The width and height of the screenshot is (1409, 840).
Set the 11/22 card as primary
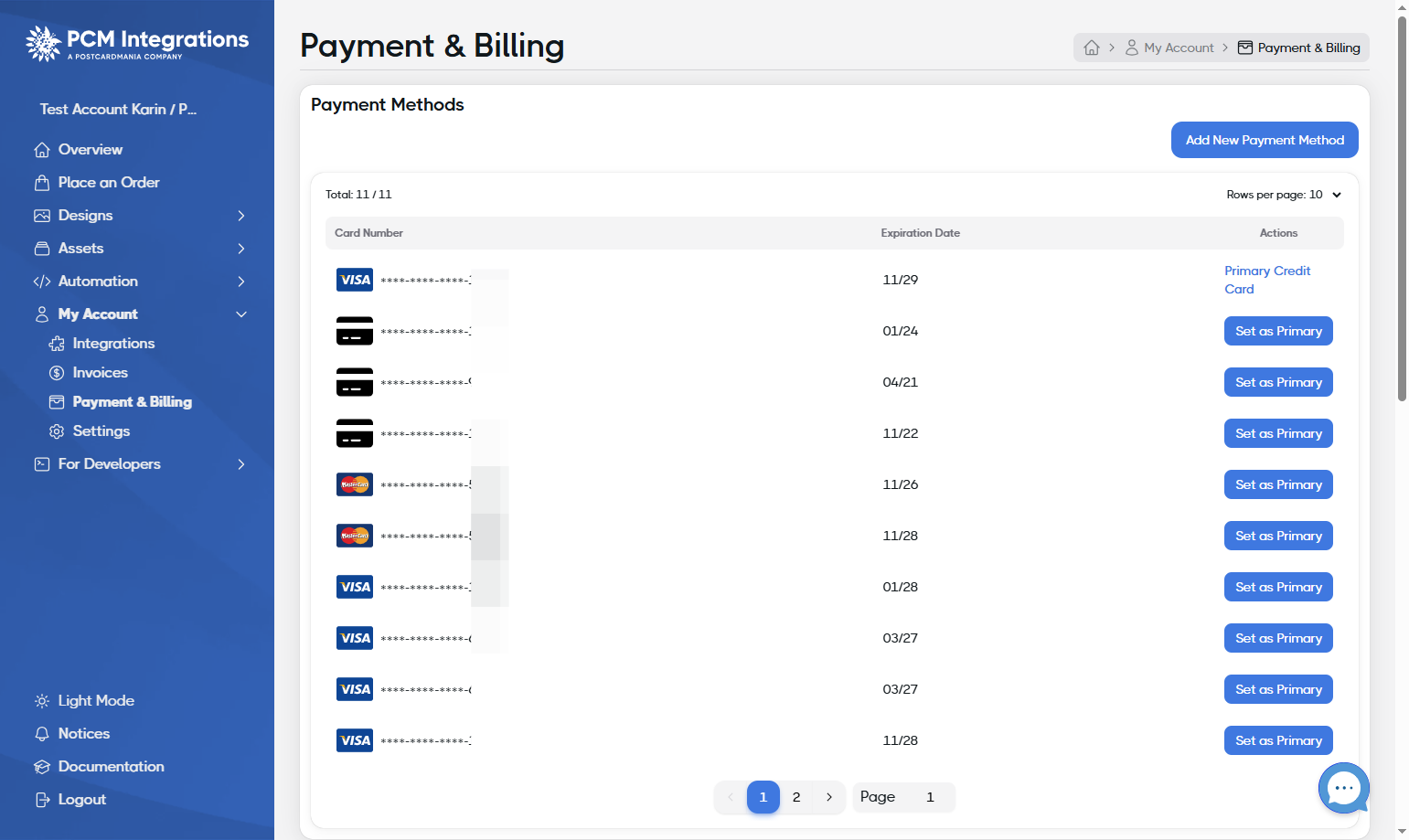click(1278, 433)
